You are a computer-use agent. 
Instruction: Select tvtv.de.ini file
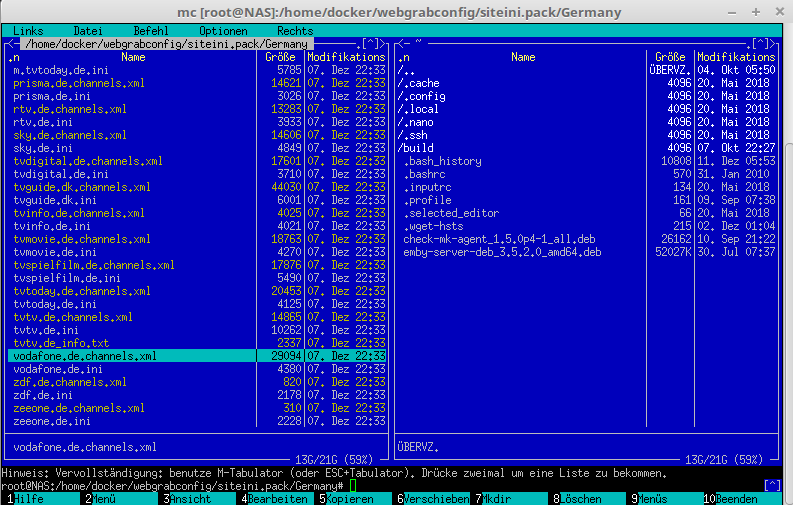coord(46,330)
